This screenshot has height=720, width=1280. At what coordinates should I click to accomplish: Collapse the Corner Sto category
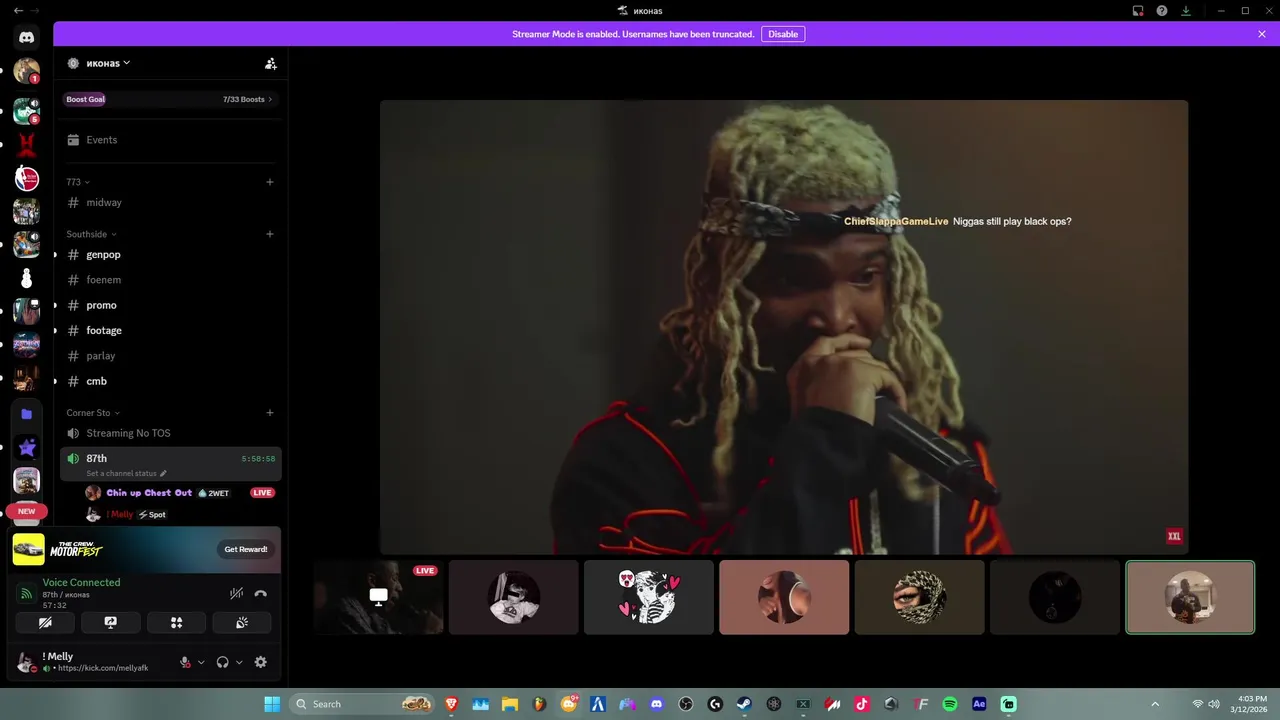(x=93, y=413)
